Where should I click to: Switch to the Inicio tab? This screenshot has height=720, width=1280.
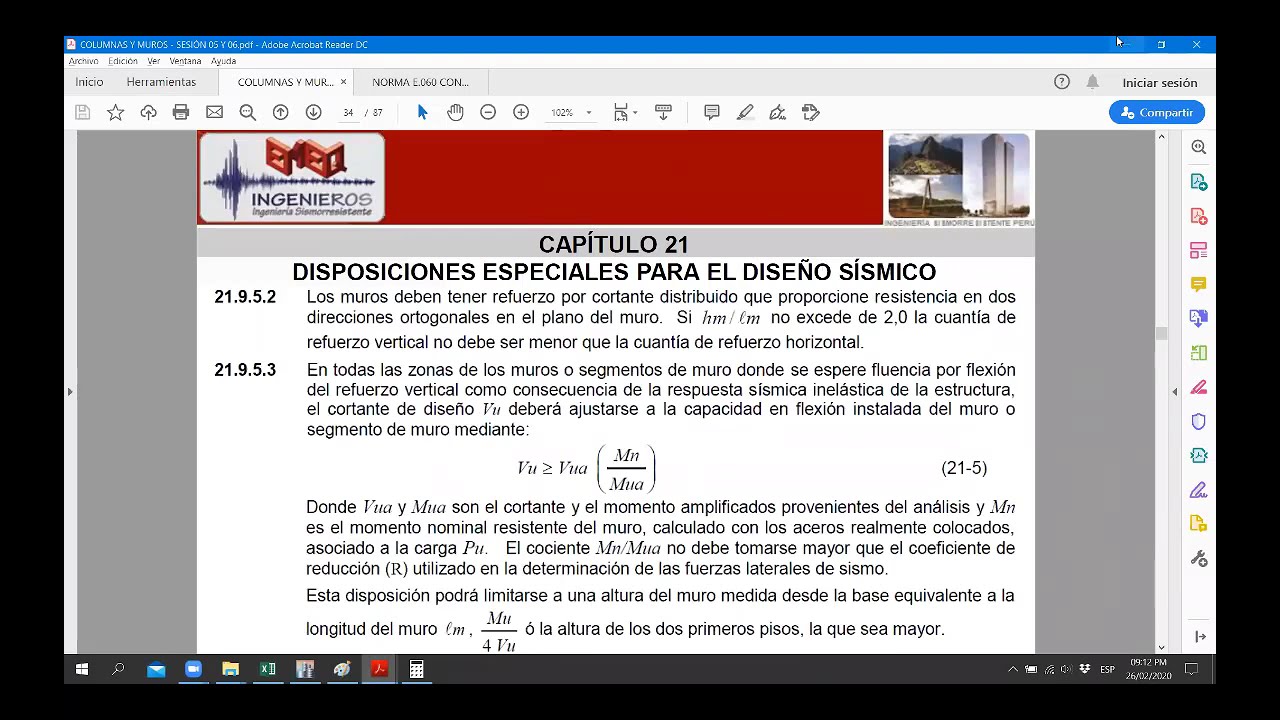89,82
